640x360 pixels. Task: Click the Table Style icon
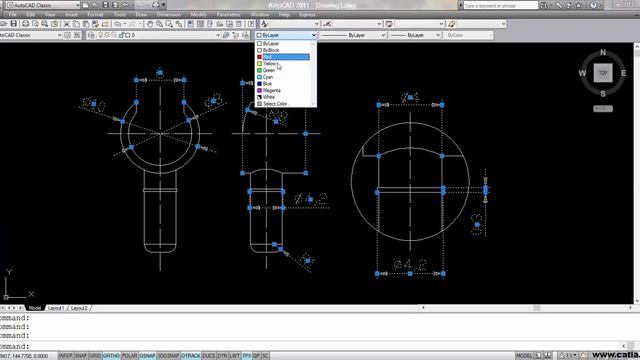(x=389, y=24)
